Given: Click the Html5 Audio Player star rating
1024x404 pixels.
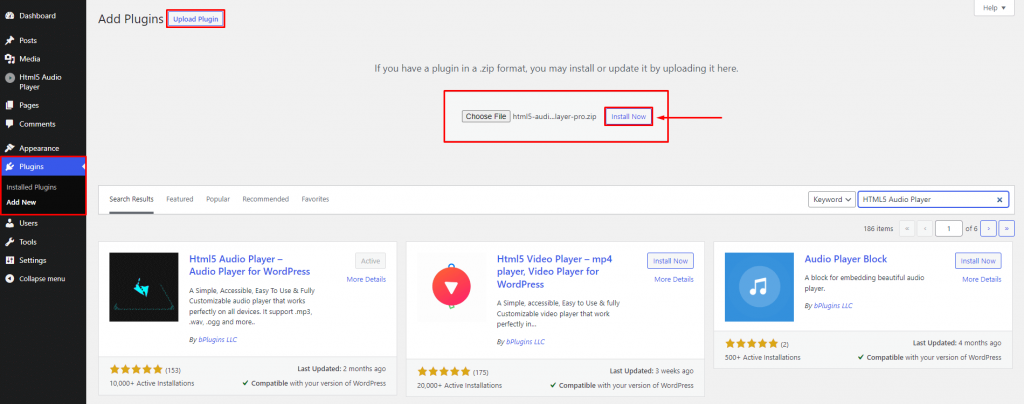Looking at the screenshot, I should (x=136, y=369).
